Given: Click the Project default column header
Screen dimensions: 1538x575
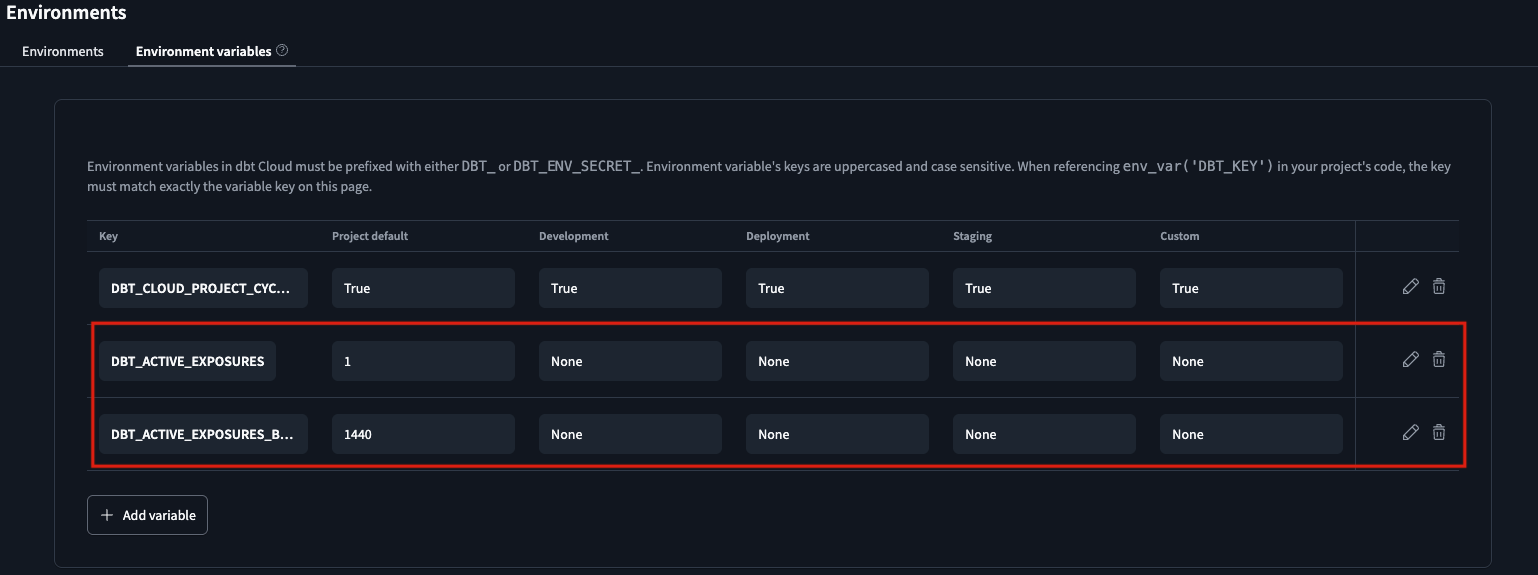Looking at the screenshot, I should tap(370, 236).
